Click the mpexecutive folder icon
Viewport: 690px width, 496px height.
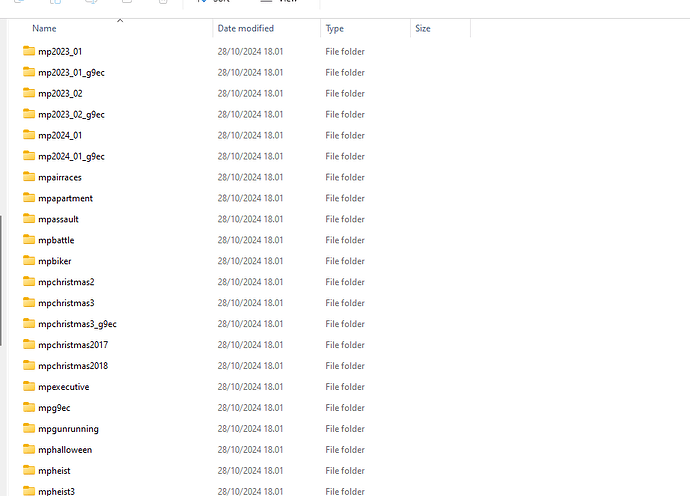pyautogui.click(x=29, y=386)
